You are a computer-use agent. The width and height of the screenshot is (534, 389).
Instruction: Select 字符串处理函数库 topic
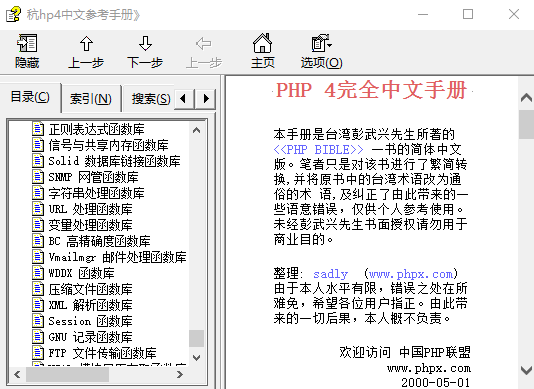96,193
